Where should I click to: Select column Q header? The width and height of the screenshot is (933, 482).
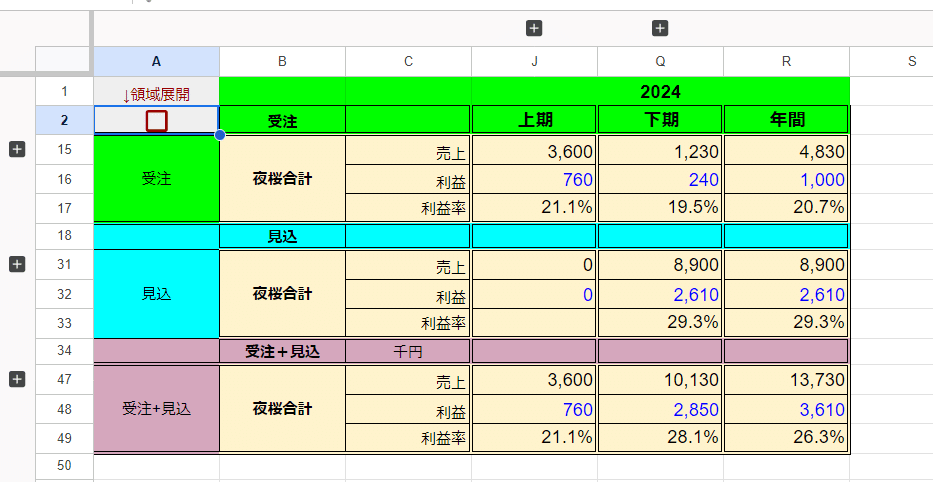pos(660,61)
